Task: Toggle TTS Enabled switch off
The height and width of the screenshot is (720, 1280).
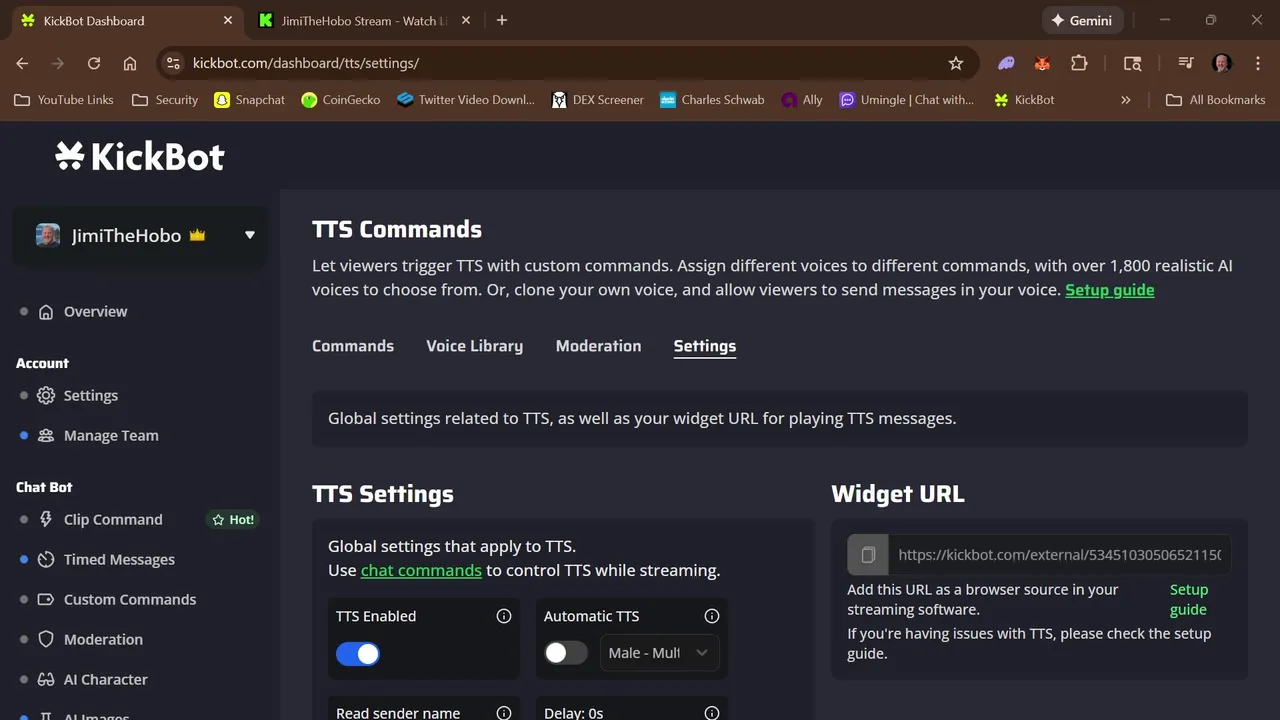Action: tap(358, 654)
